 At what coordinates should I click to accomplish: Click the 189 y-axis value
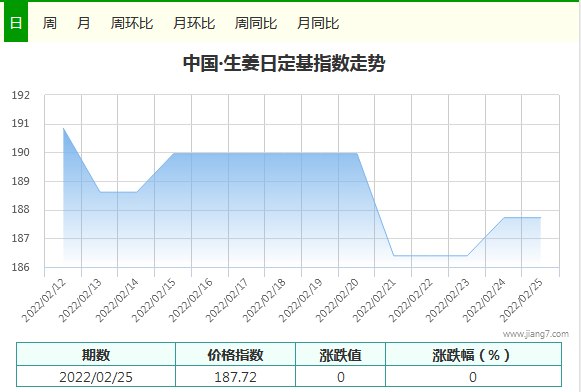point(20,181)
